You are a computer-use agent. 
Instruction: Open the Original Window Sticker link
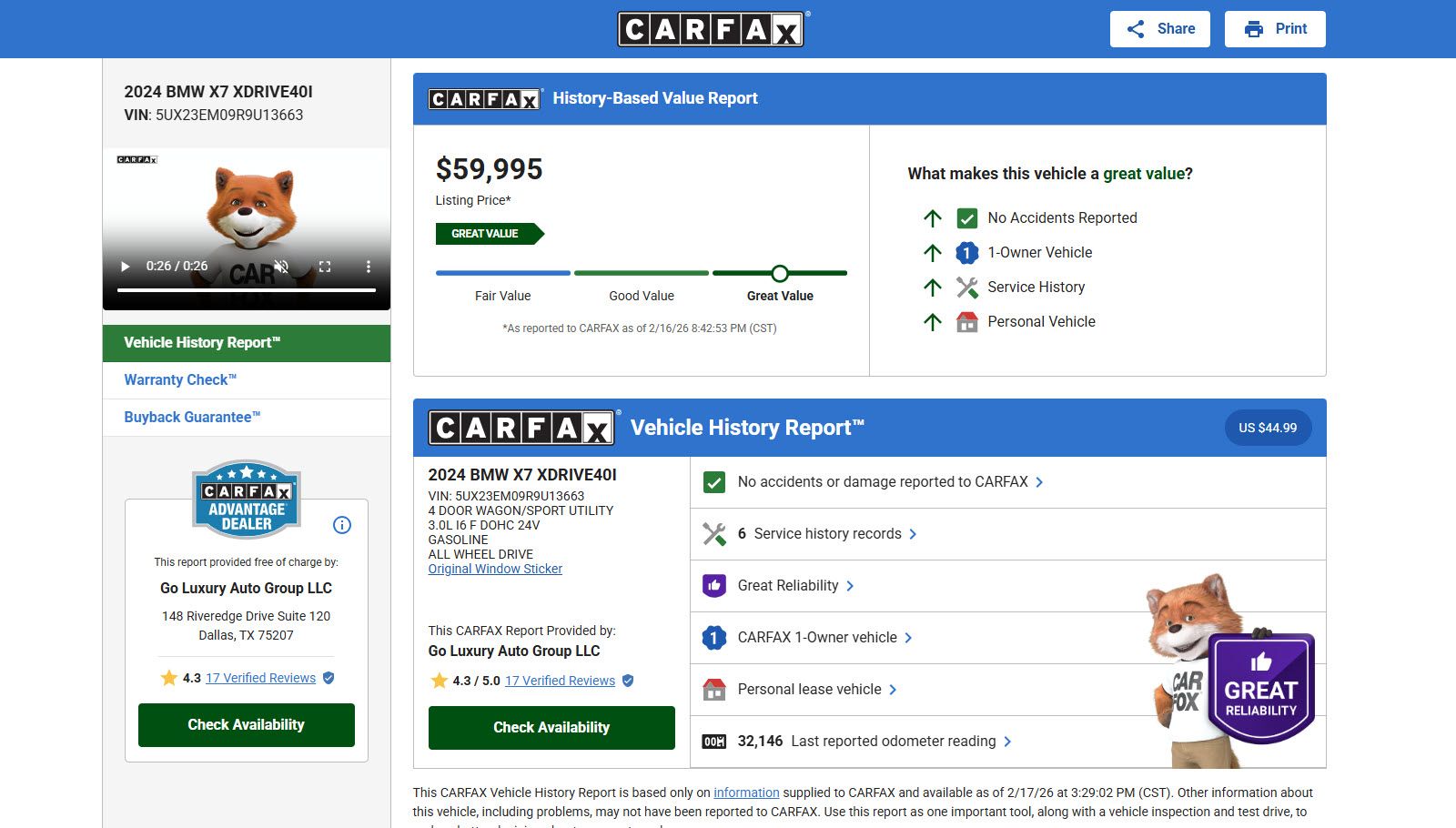[495, 569]
